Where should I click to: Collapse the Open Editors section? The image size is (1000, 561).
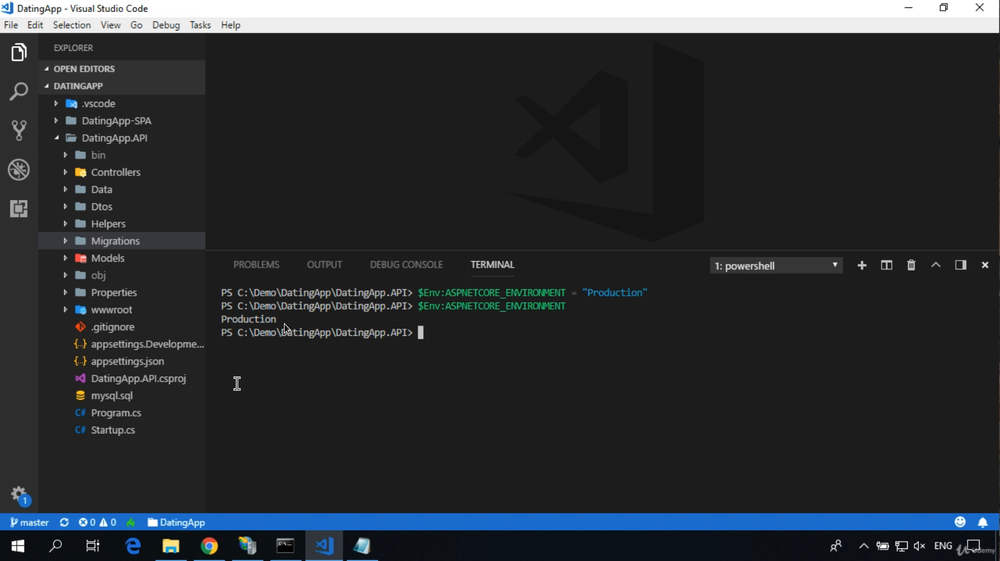click(121, 69)
